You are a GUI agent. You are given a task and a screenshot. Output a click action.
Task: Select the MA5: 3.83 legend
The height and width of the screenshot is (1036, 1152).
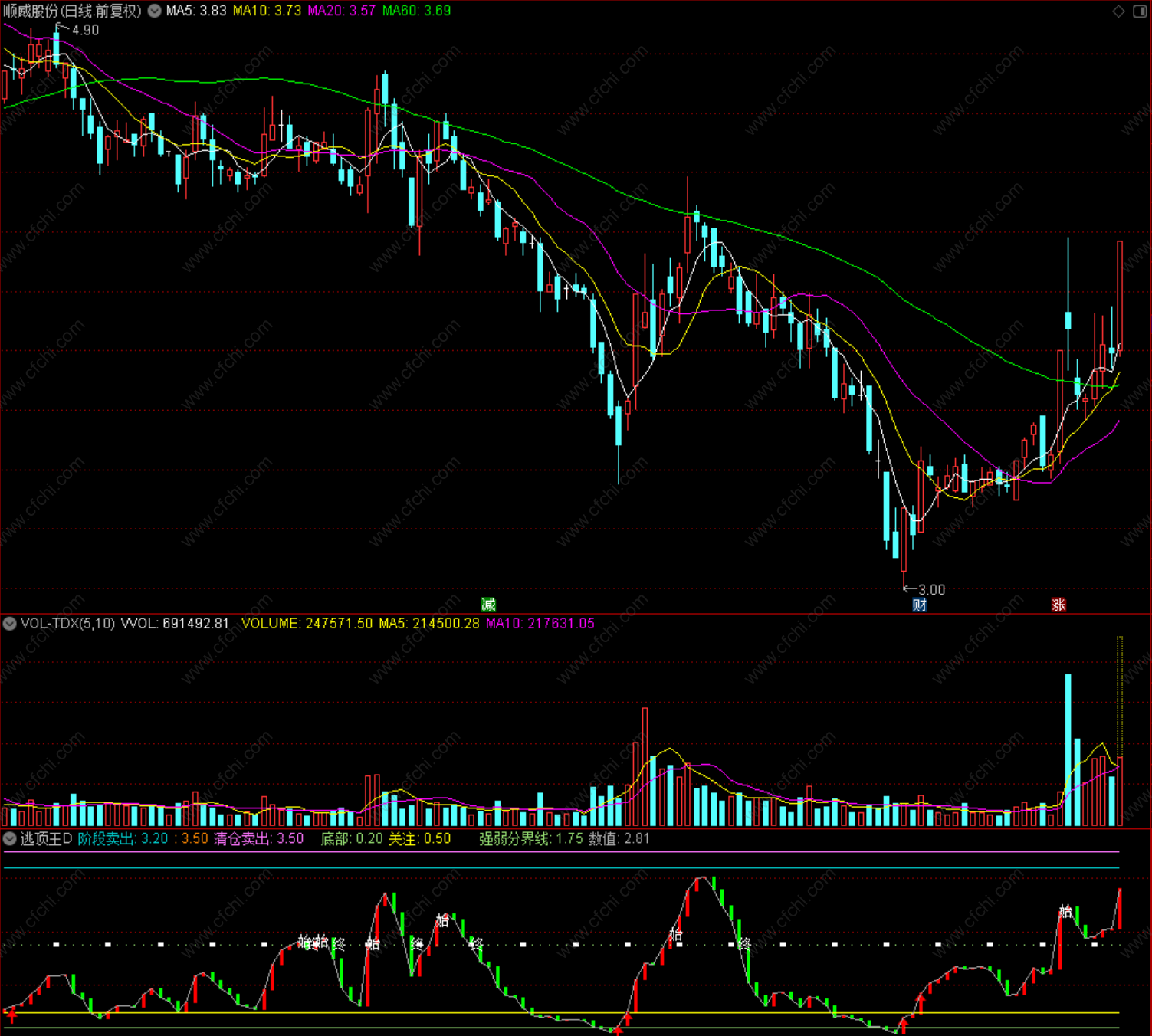coord(196,11)
